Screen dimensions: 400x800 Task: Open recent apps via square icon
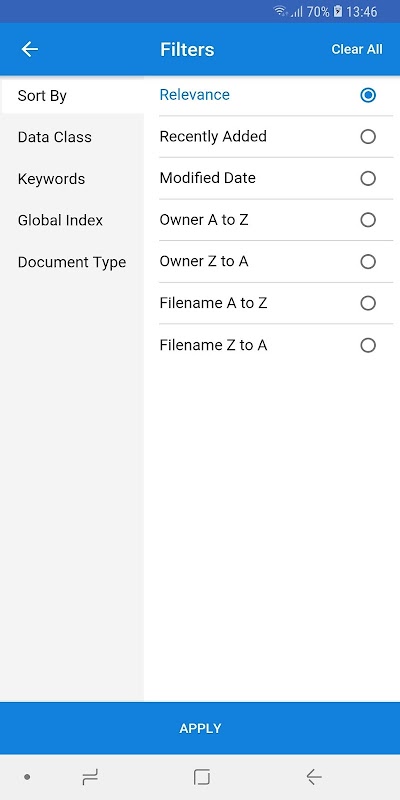pyautogui.click(x=202, y=777)
